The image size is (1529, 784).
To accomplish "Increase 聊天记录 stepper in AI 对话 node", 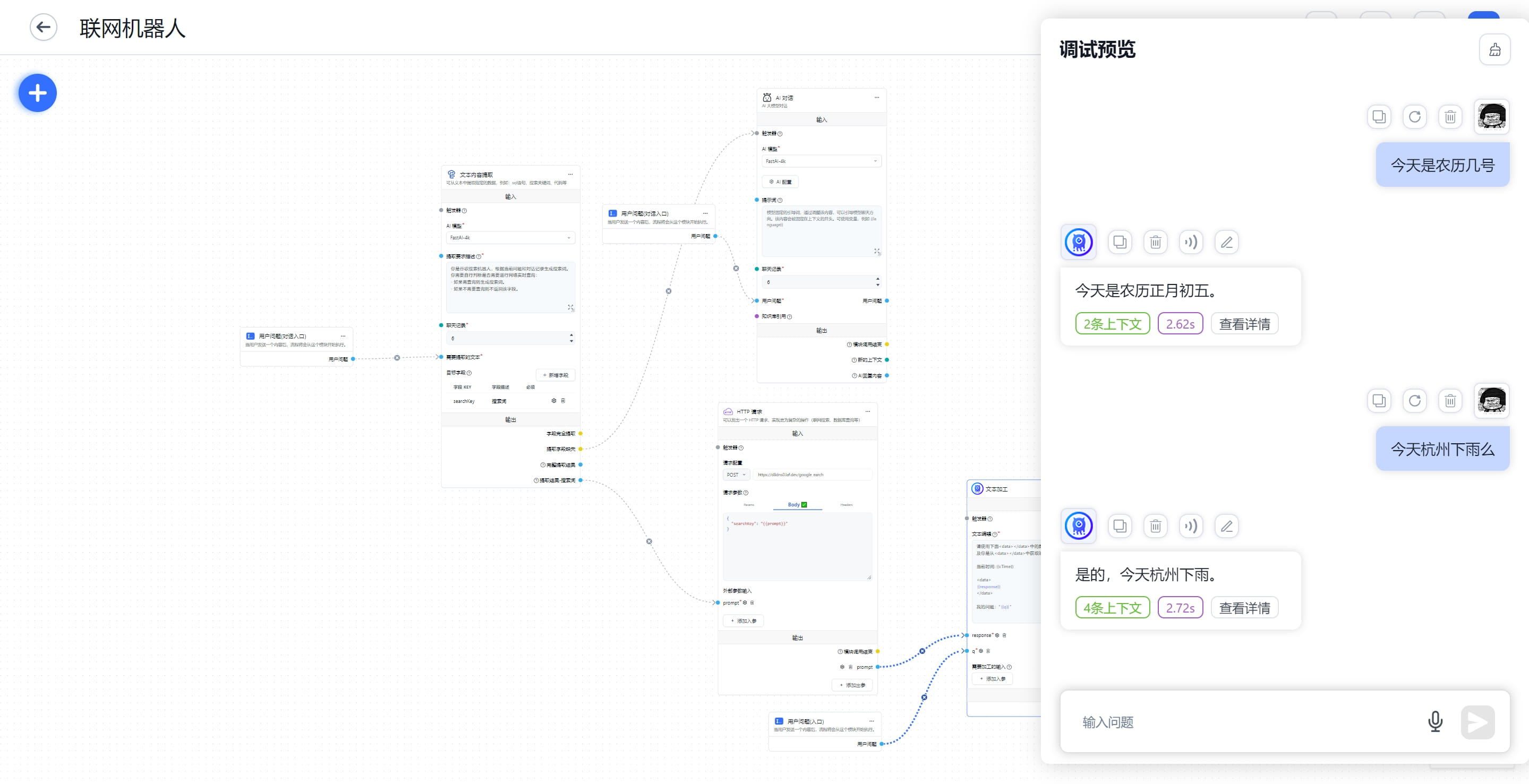I will pos(877,279).
